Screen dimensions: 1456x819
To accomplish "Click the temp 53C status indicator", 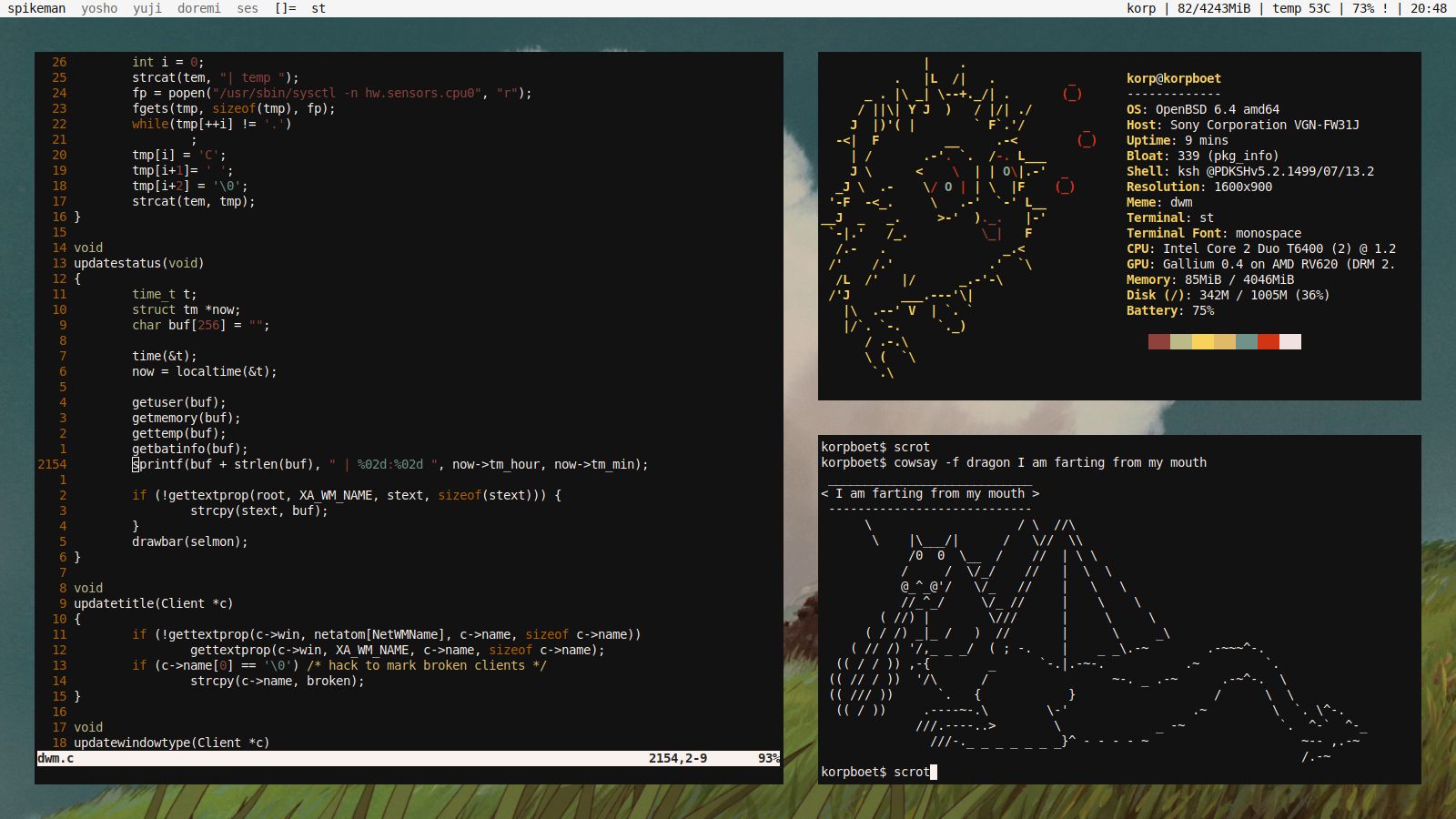I will [1300, 8].
